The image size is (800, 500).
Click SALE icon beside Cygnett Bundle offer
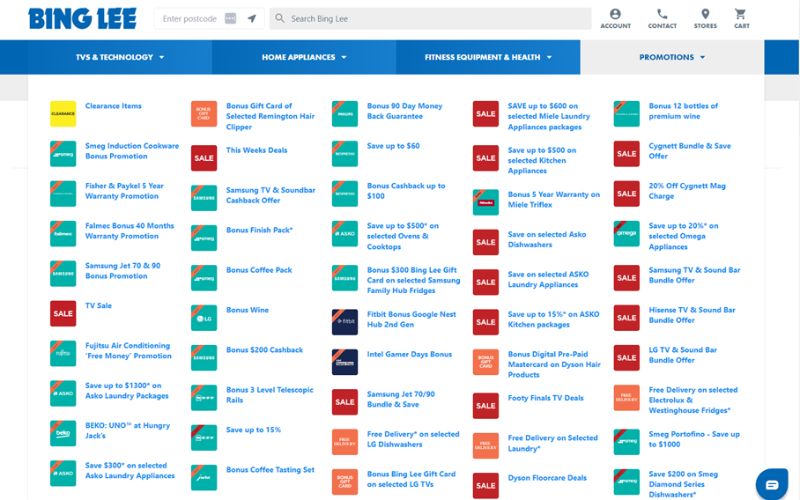click(x=626, y=154)
